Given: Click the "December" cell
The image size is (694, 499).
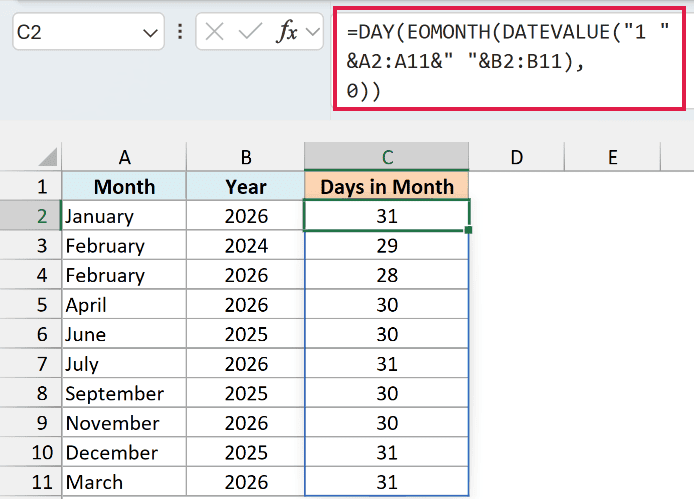Looking at the screenshot, I should coord(124,452).
